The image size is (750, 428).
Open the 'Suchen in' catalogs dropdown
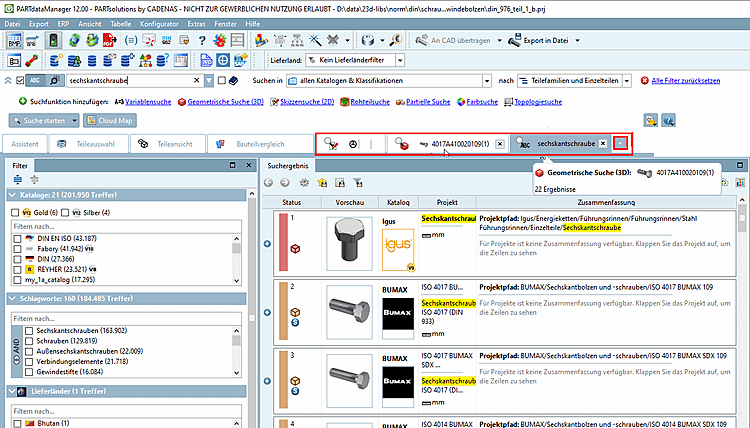pyautogui.click(x=487, y=81)
